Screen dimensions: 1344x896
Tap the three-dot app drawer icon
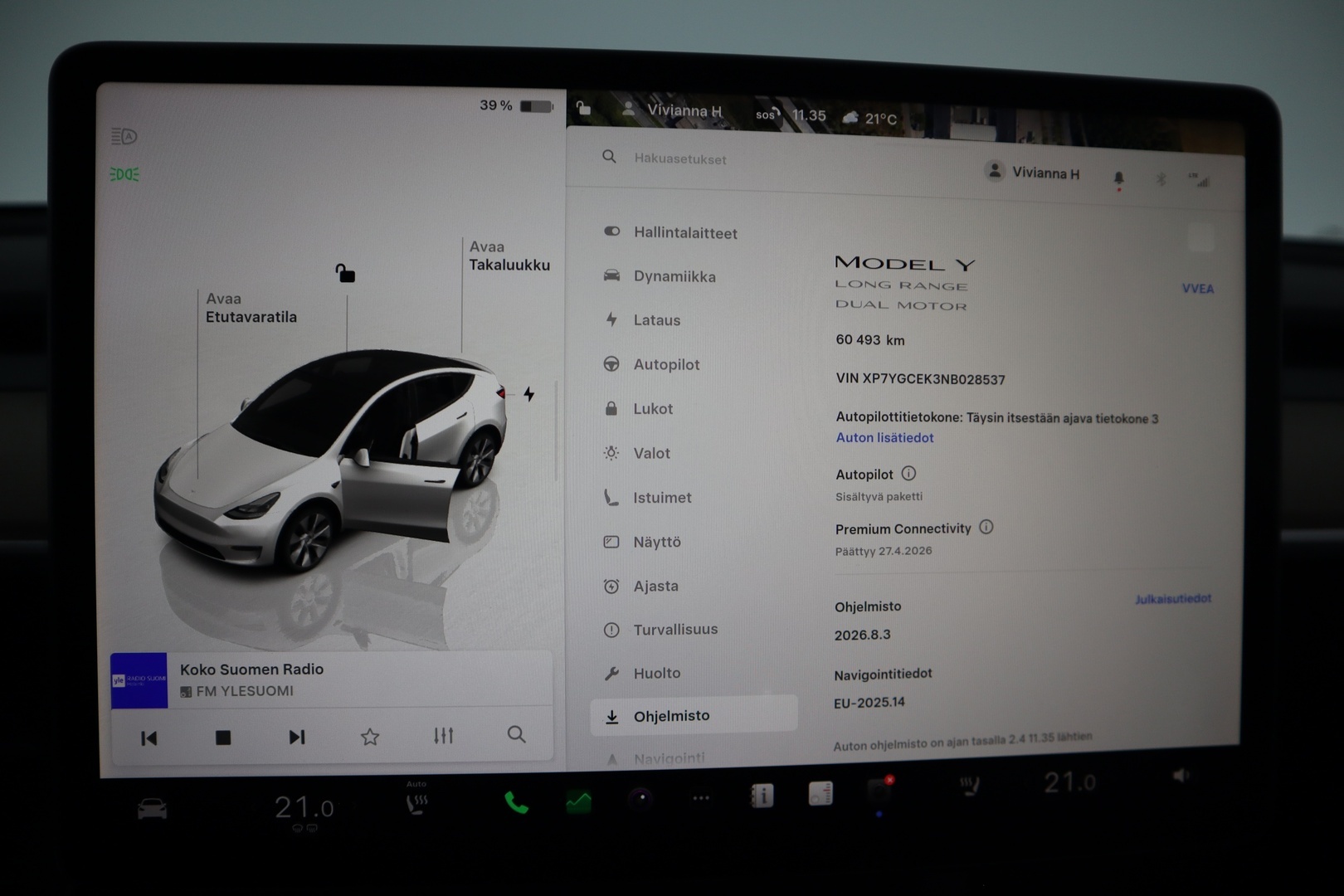click(x=701, y=797)
